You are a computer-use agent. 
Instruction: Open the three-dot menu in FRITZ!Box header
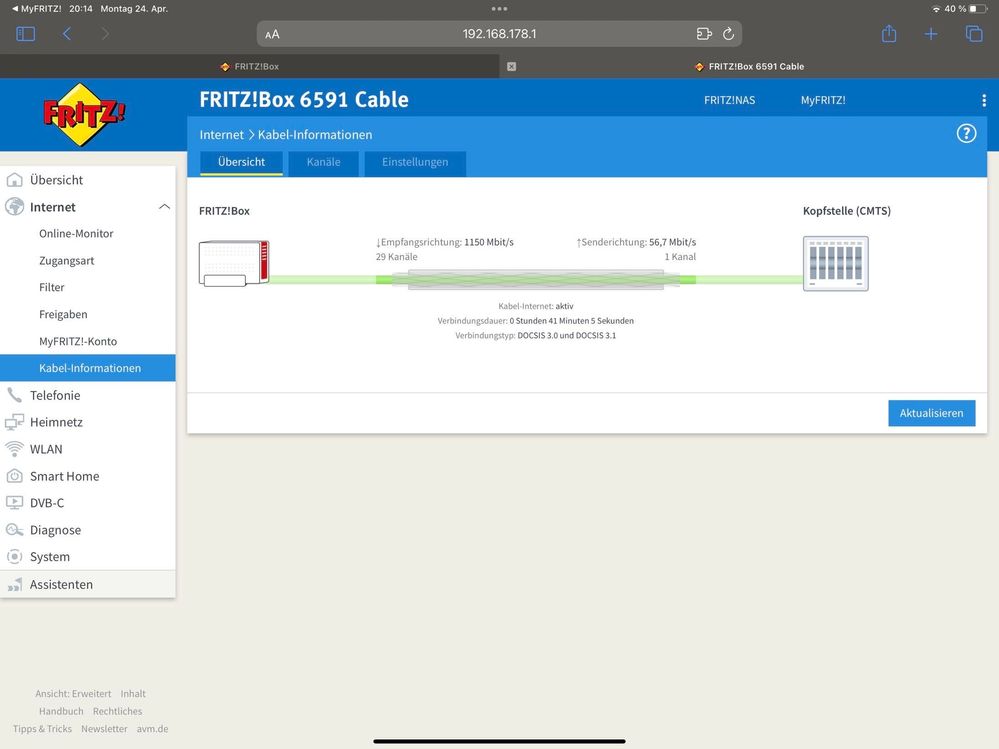tap(984, 100)
